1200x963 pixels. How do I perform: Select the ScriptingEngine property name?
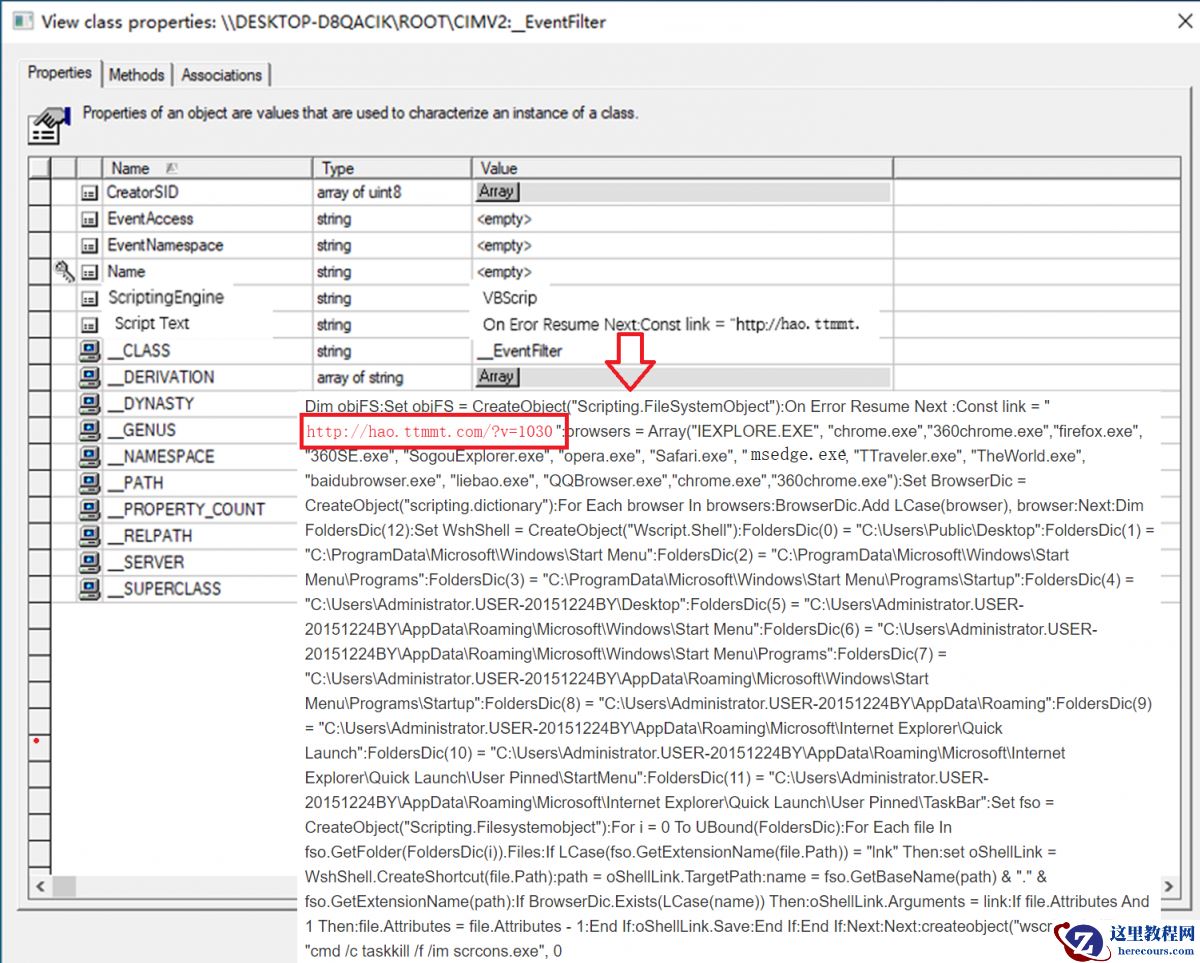coord(166,297)
